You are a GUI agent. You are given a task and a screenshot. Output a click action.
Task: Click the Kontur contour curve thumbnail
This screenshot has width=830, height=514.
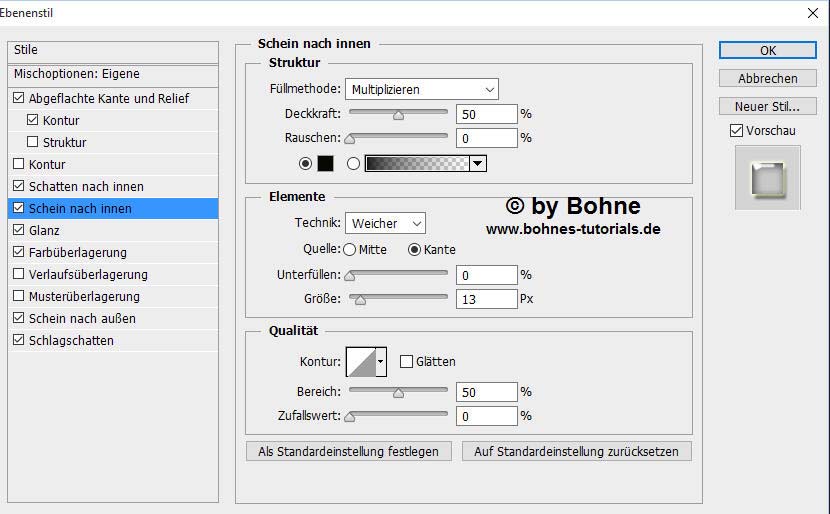(x=360, y=362)
